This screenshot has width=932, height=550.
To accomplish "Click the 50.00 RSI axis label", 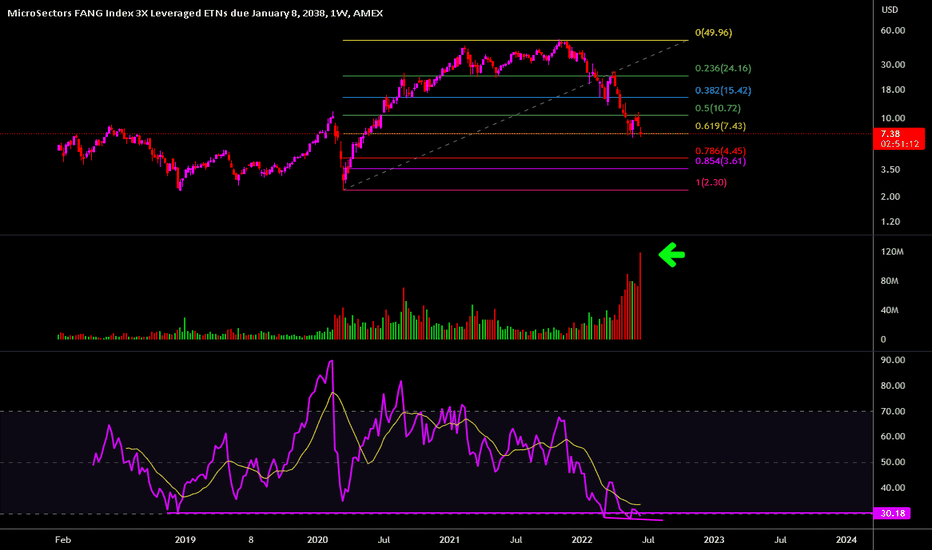I will [893, 462].
